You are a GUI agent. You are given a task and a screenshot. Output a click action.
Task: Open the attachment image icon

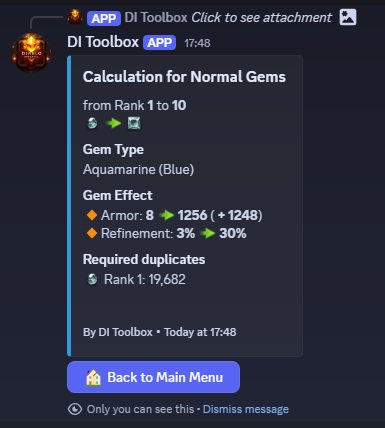click(x=348, y=17)
